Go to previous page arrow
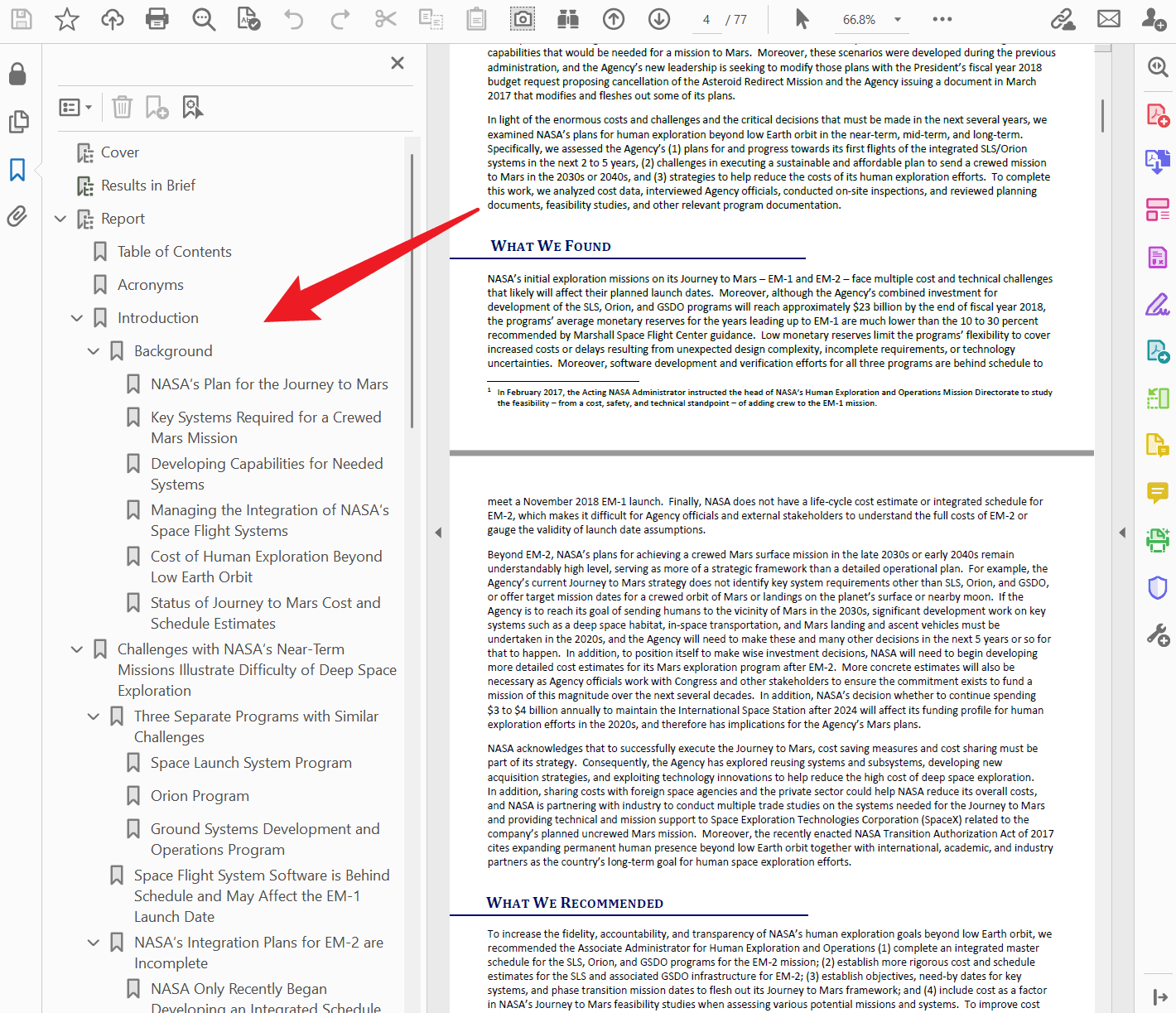The height and width of the screenshot is (1013, 1176). pos(614,19)
